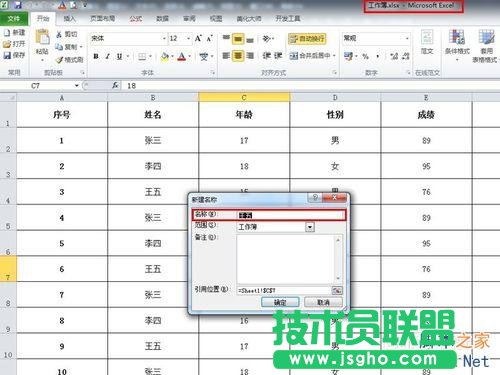
Task: Decrease font size with small A icon
Action: (209, 39)
